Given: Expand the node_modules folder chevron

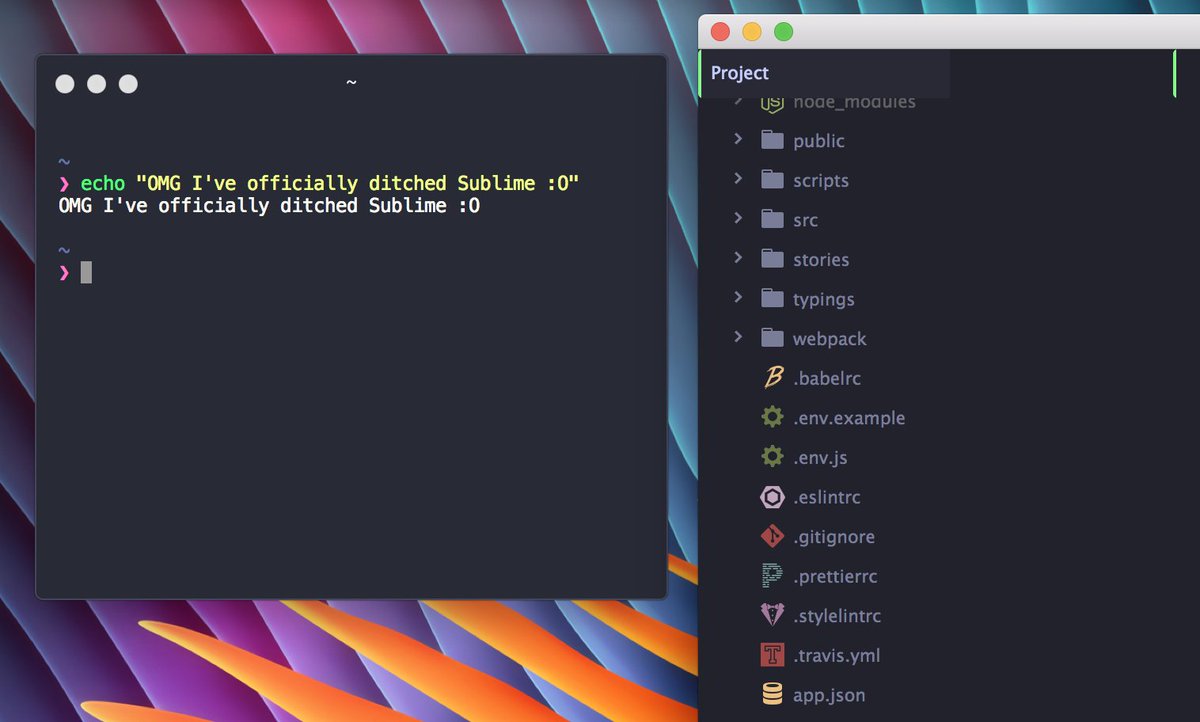Looking at the screenshot, I should (x=738, y=101).
